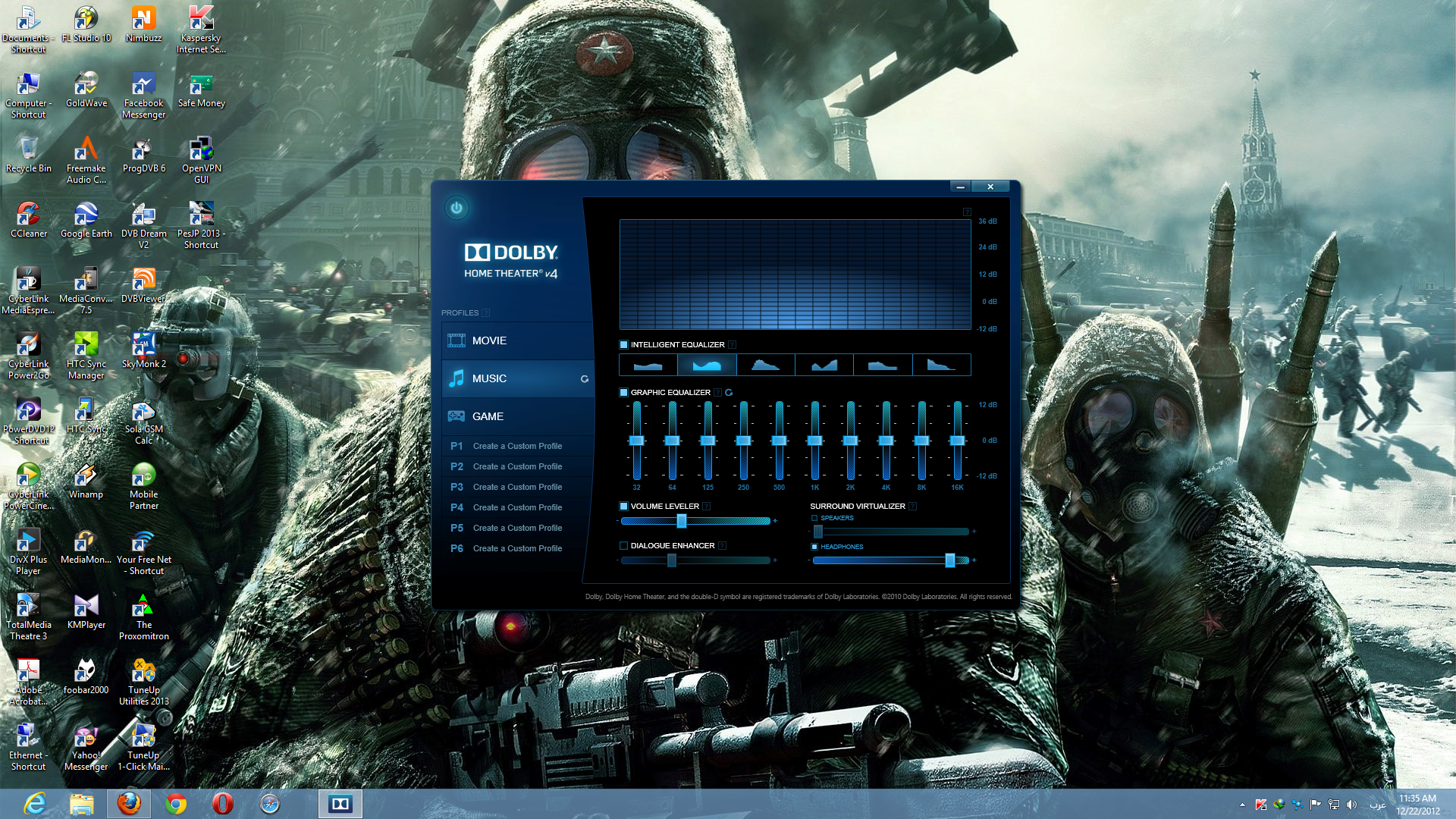Click the 250 Hz equalizer slider handle
This screenshot has height=819, width=1456.
coord(744,441)
